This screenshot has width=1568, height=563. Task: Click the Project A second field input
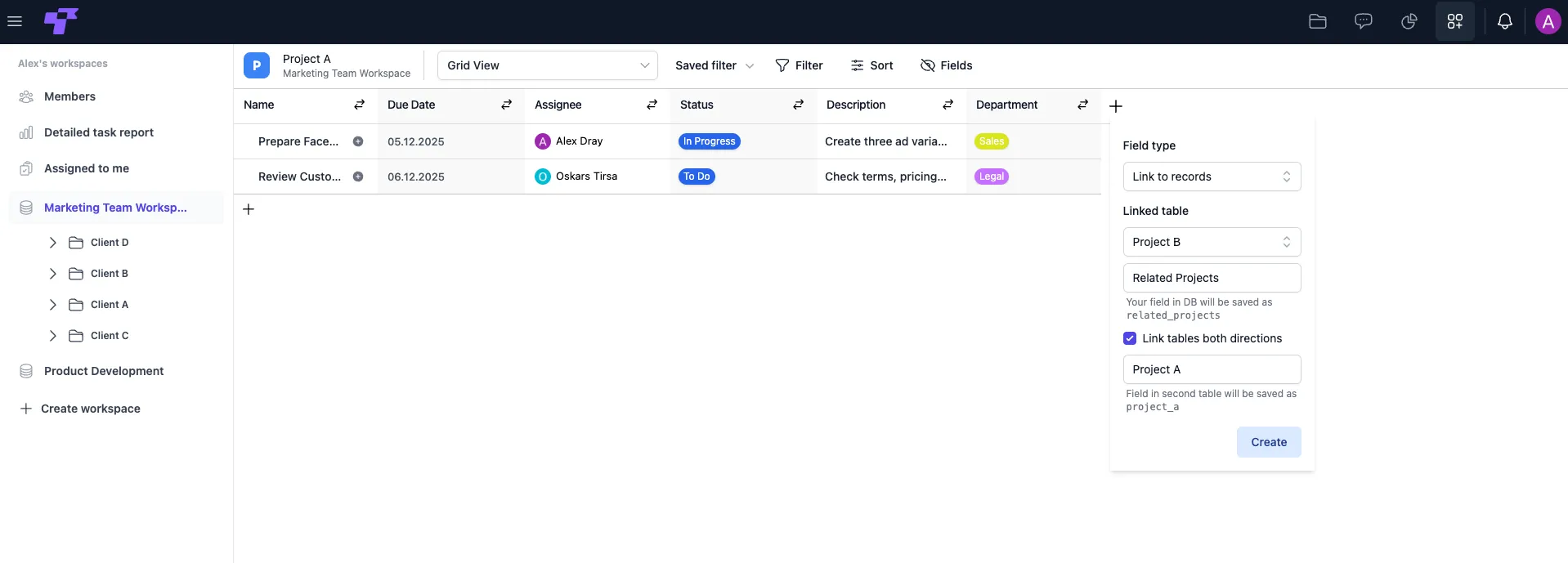tap(1212, 369)
